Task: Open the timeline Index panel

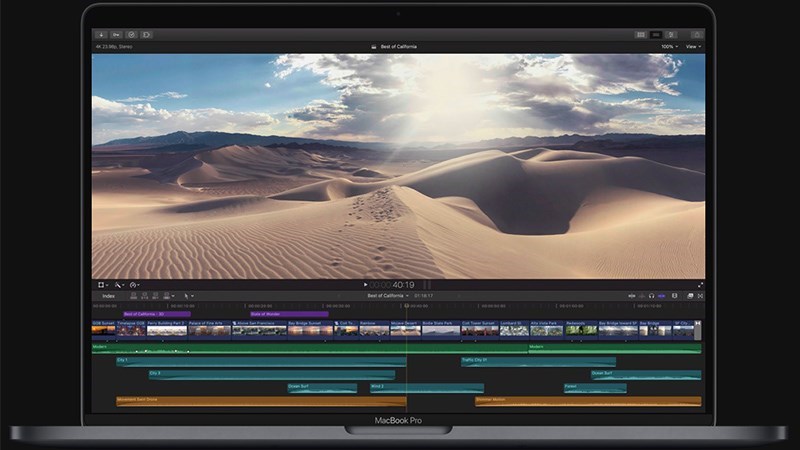Action: (x=108, y=296)
